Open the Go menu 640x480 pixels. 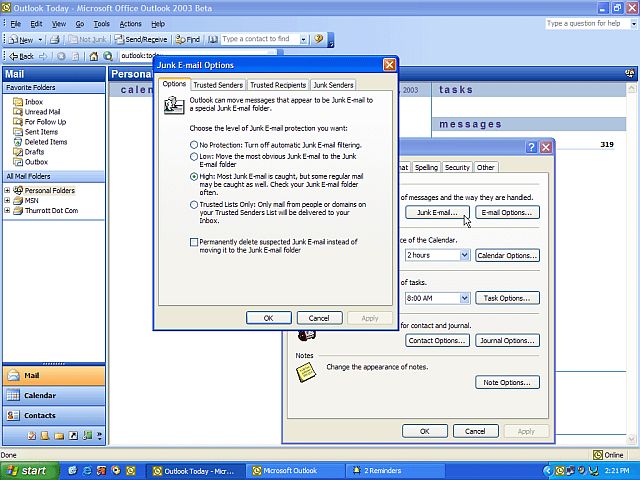pyautogui.click(x=80, y=24)
